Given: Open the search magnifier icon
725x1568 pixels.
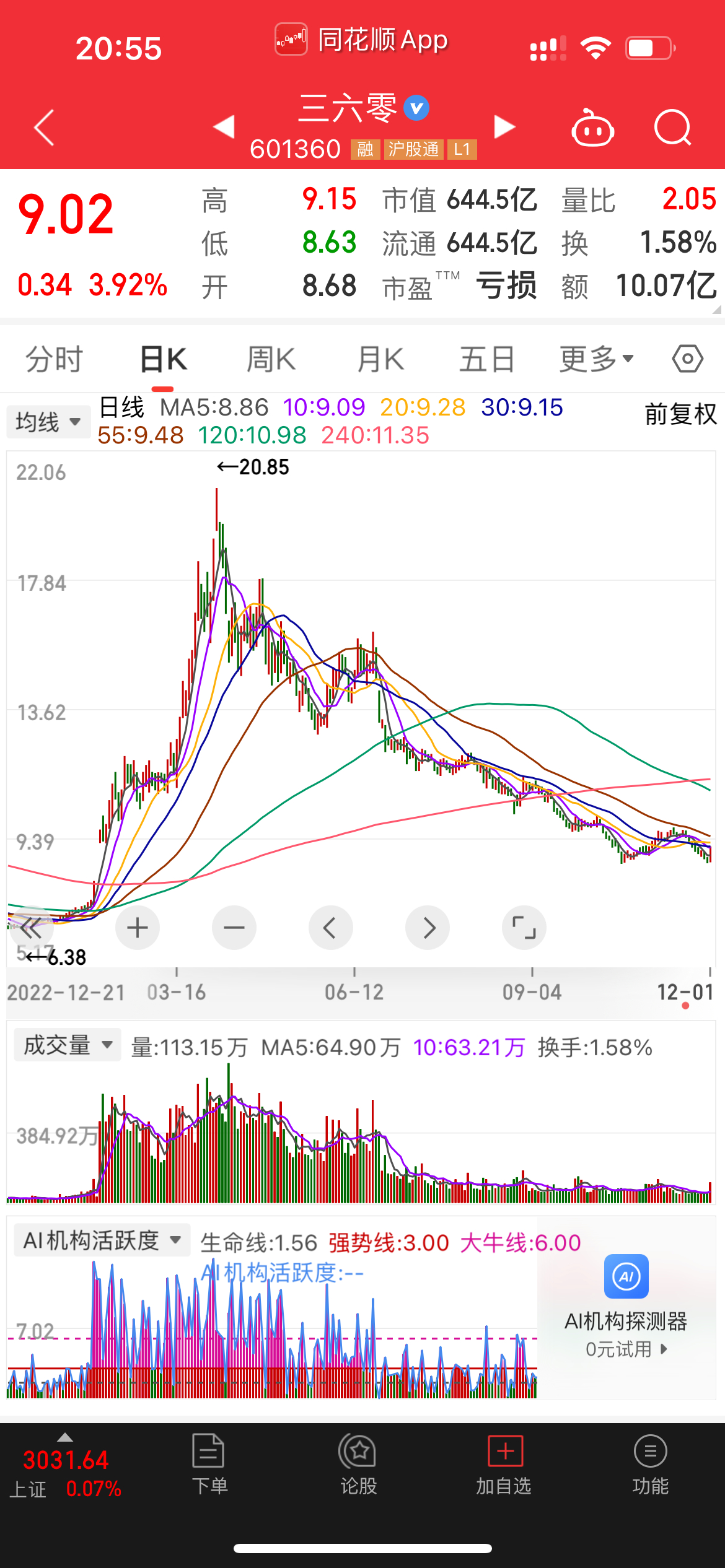Looking at the screenshot, I should point(673,128).
